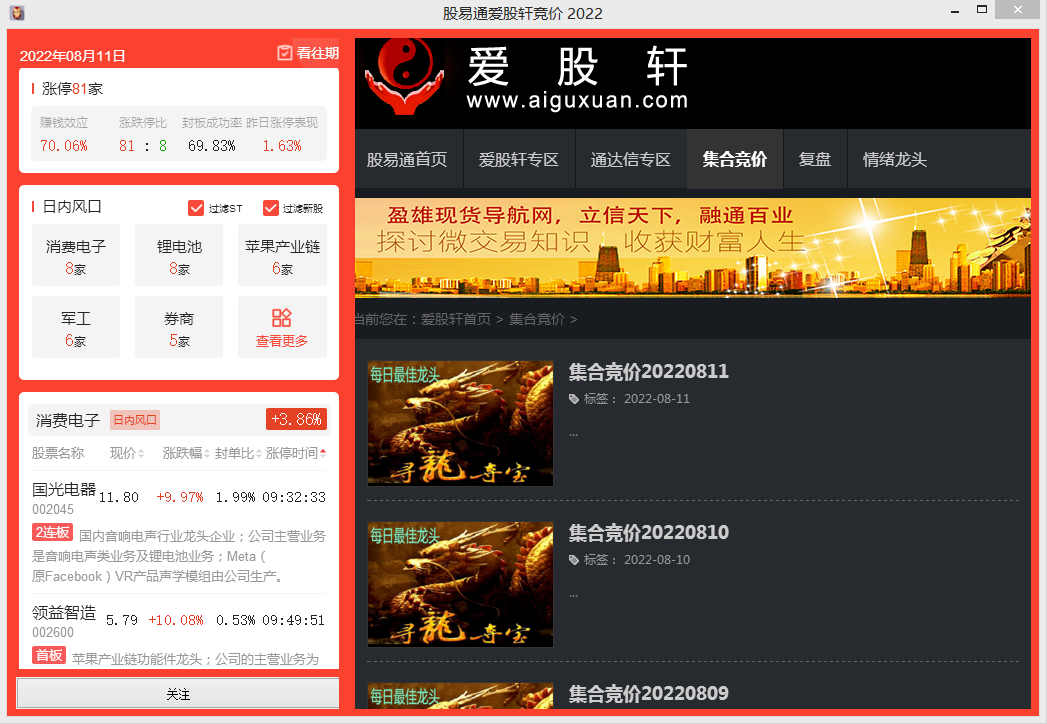Viewport: 1047px width, 724px height.
Task: Click the 盈雄现货导航网 banner ad
Action: pos(692,246)
